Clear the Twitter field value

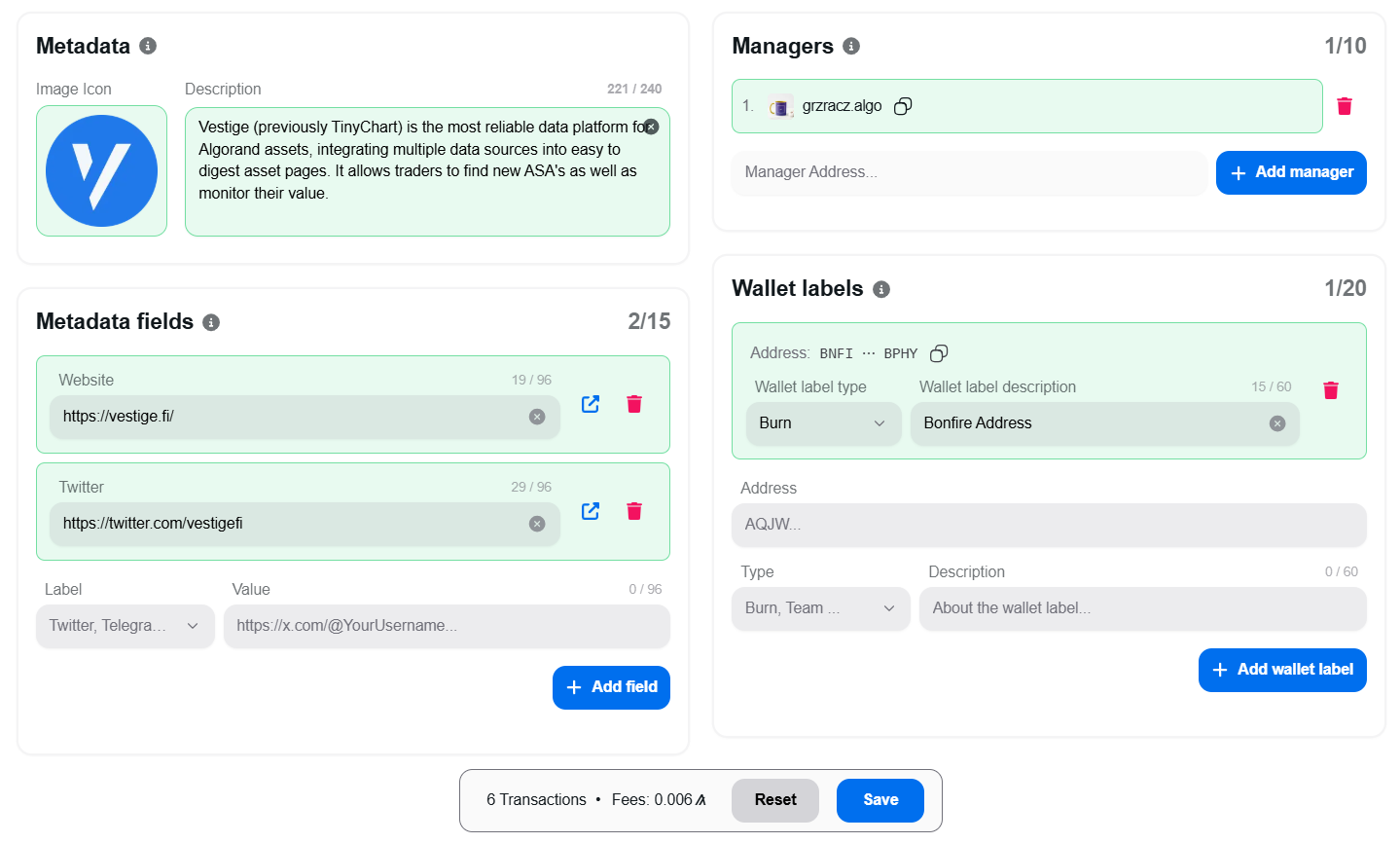(x=537, y=524)
